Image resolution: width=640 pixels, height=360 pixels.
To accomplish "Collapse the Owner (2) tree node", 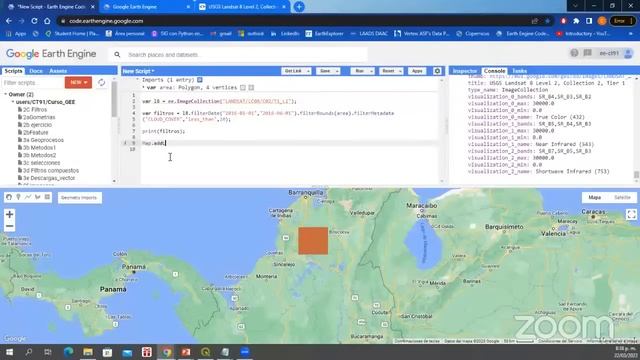I will [5, 94].
